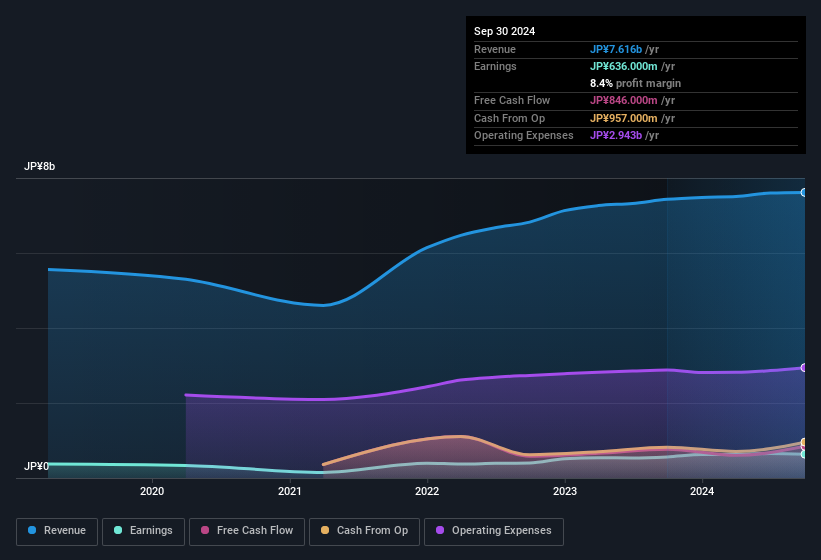Click the Earnings label in the tooltip

(495, 66)
